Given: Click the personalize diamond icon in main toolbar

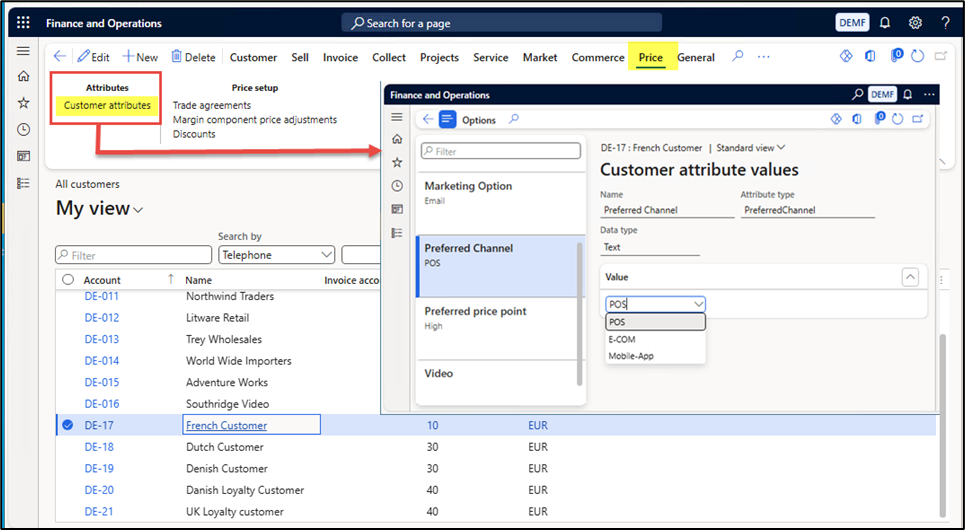Looking at the screenshot, I should (846, 56).
